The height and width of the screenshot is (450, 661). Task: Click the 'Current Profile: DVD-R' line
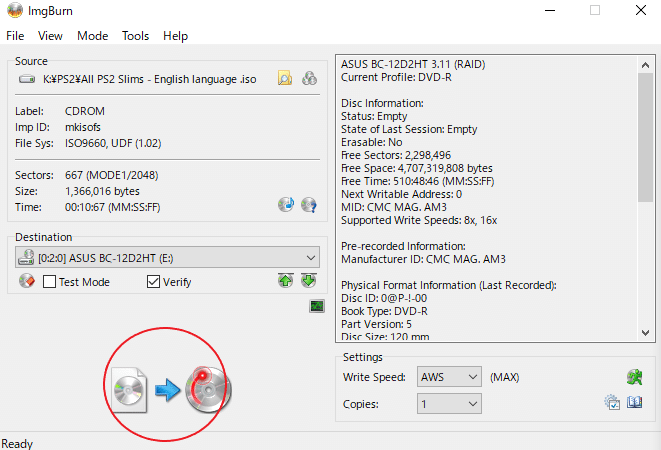point(396,78)
